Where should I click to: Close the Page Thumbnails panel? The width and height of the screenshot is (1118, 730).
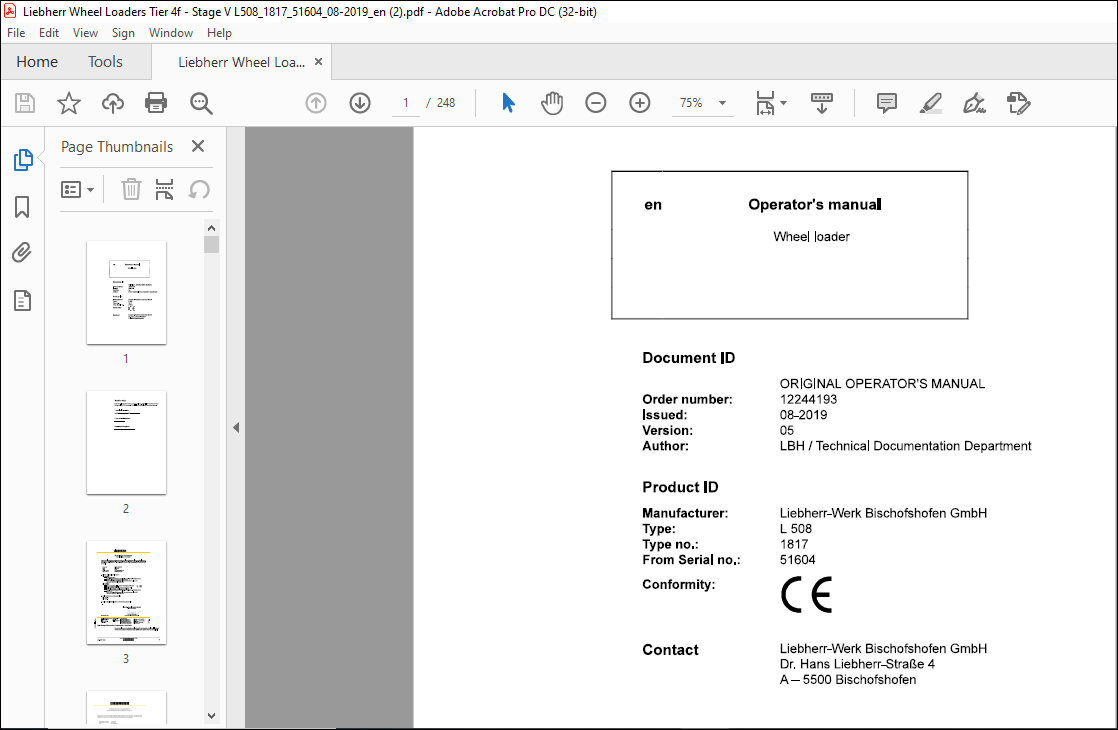pos(198,146)
